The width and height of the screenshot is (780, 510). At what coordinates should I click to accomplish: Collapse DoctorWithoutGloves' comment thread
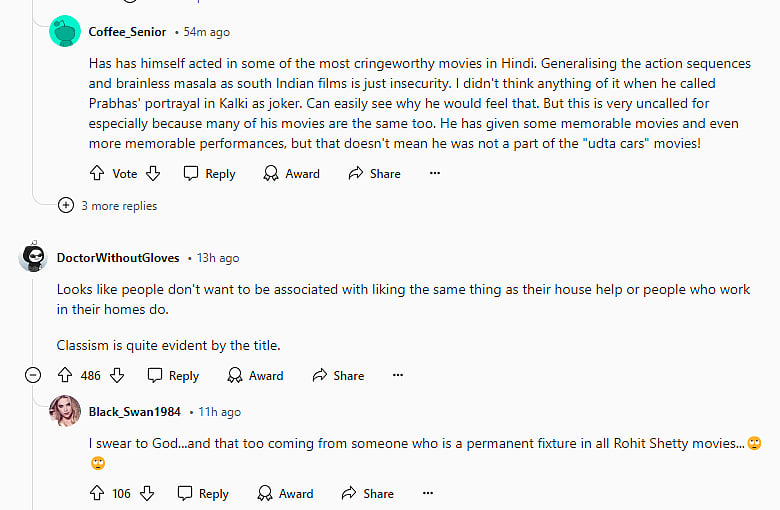click(x=33, y=375)
